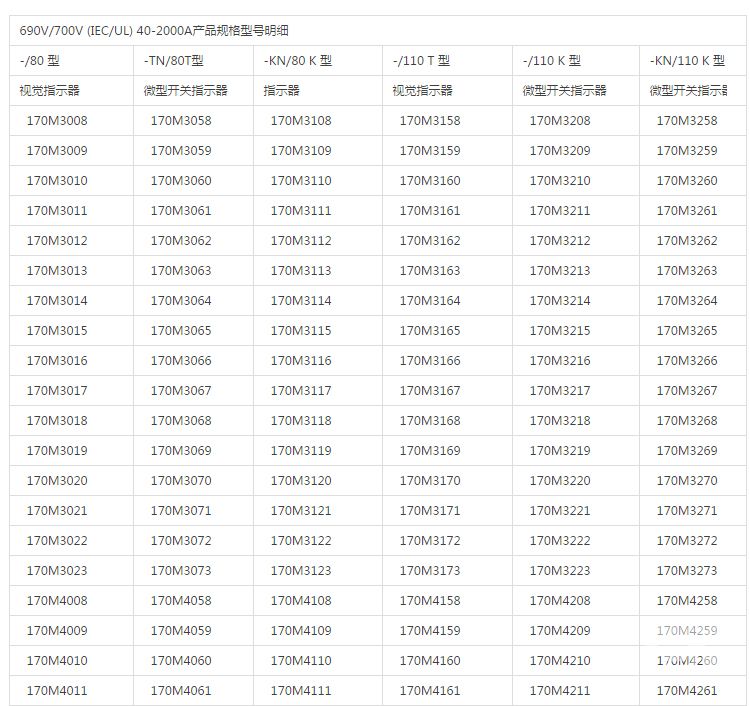Select part number 170M3216

pyautogui.click(x=560, y=361)
